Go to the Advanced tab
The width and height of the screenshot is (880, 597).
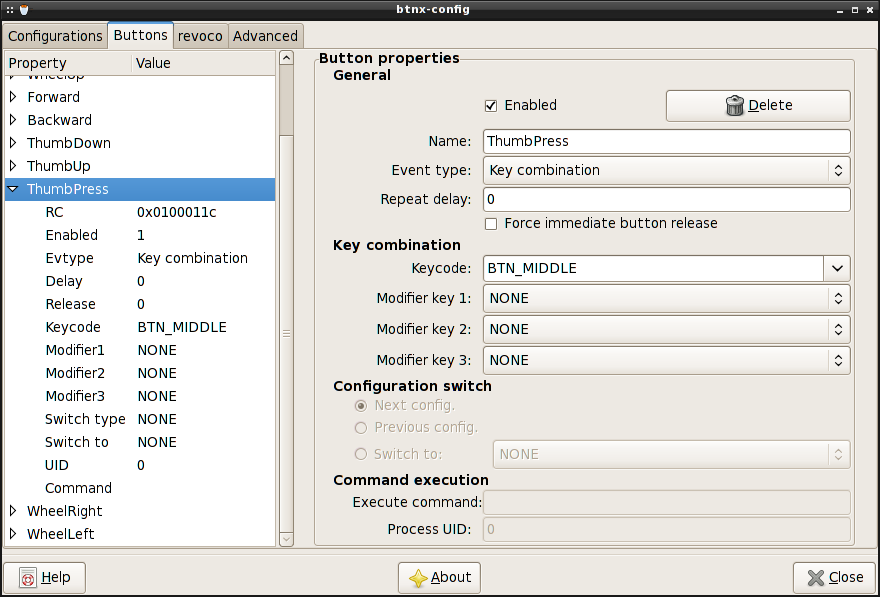pyautogui.click(x=265, y=36)
